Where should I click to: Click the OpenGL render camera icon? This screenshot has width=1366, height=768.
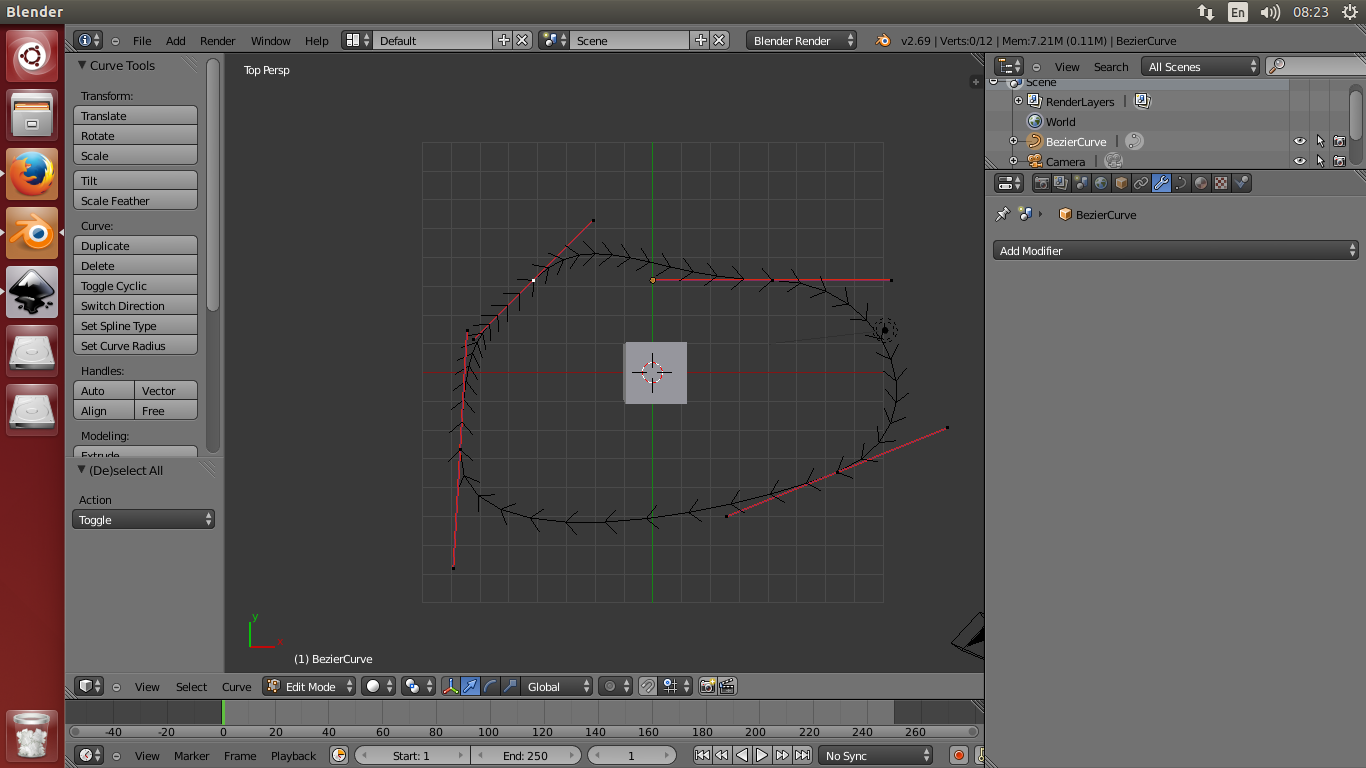(708, 686)
